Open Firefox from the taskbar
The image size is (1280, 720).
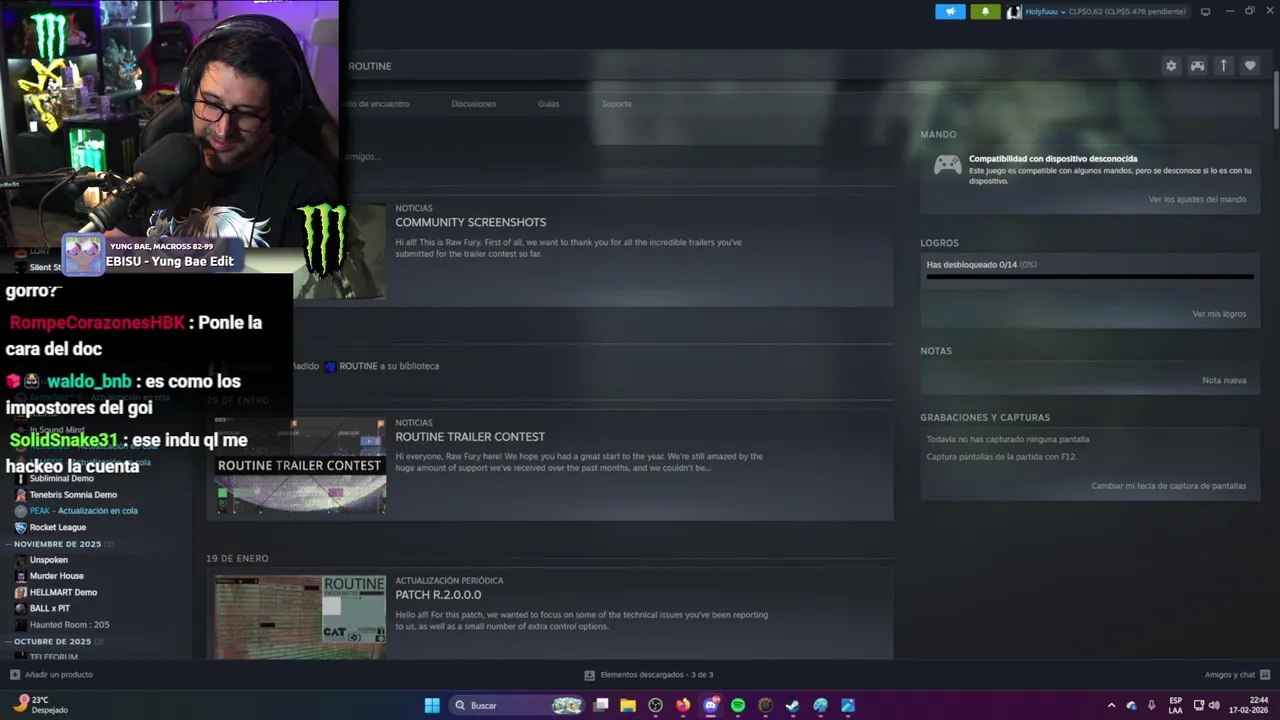coord(683,706)
